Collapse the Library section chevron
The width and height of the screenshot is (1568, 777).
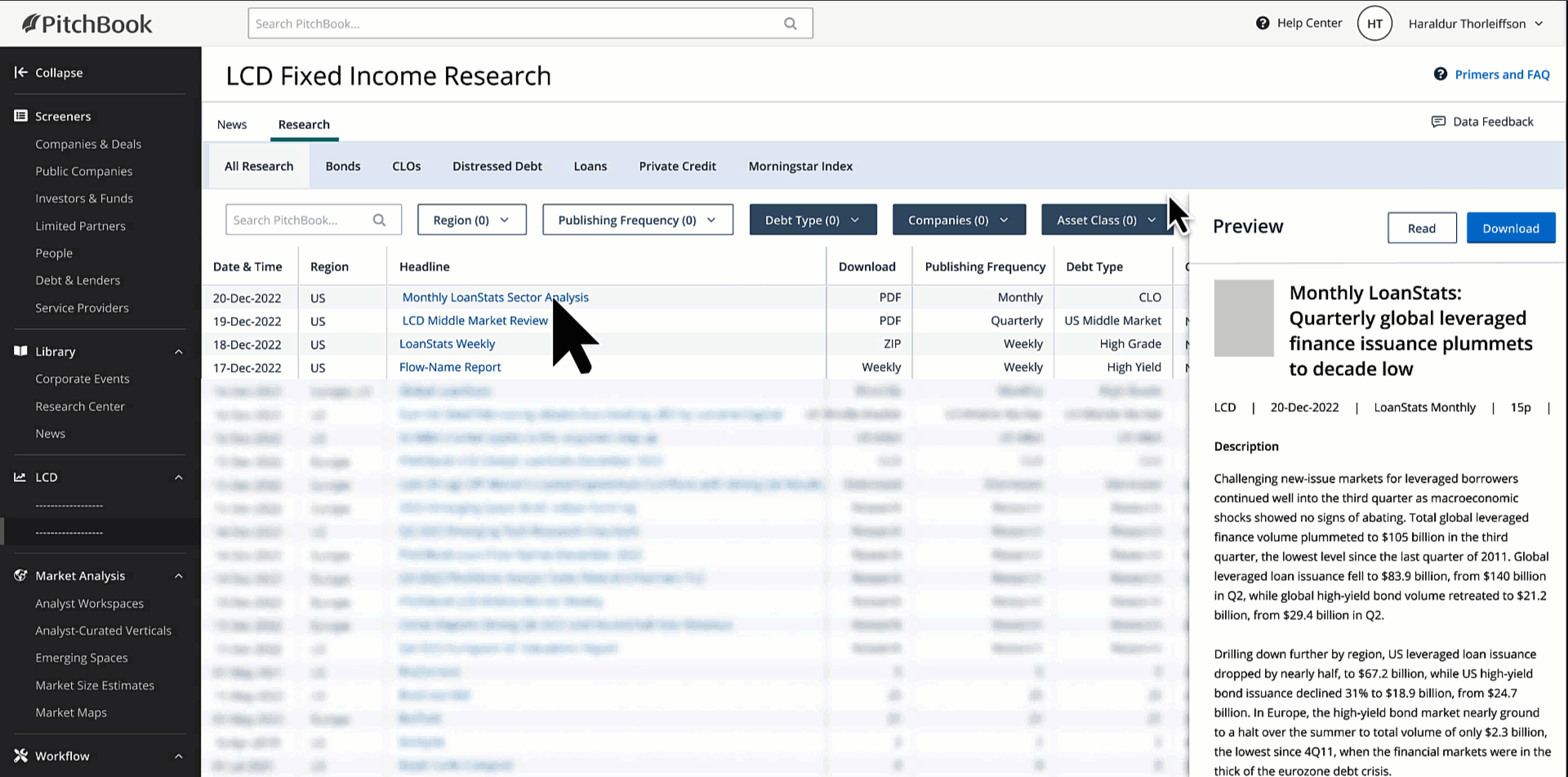point(178,352)
